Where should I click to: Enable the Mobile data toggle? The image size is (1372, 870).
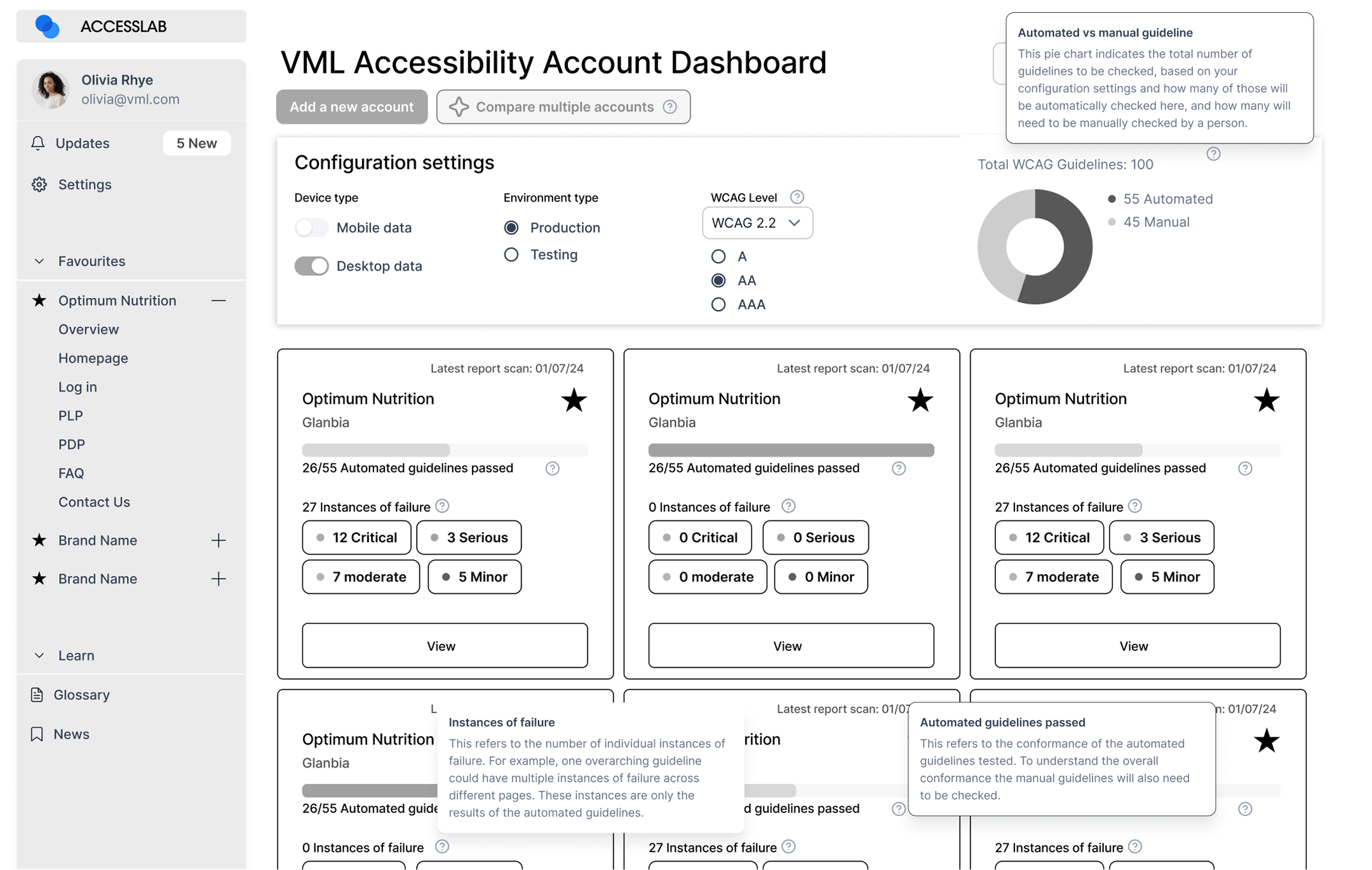[x=311, y=227]
